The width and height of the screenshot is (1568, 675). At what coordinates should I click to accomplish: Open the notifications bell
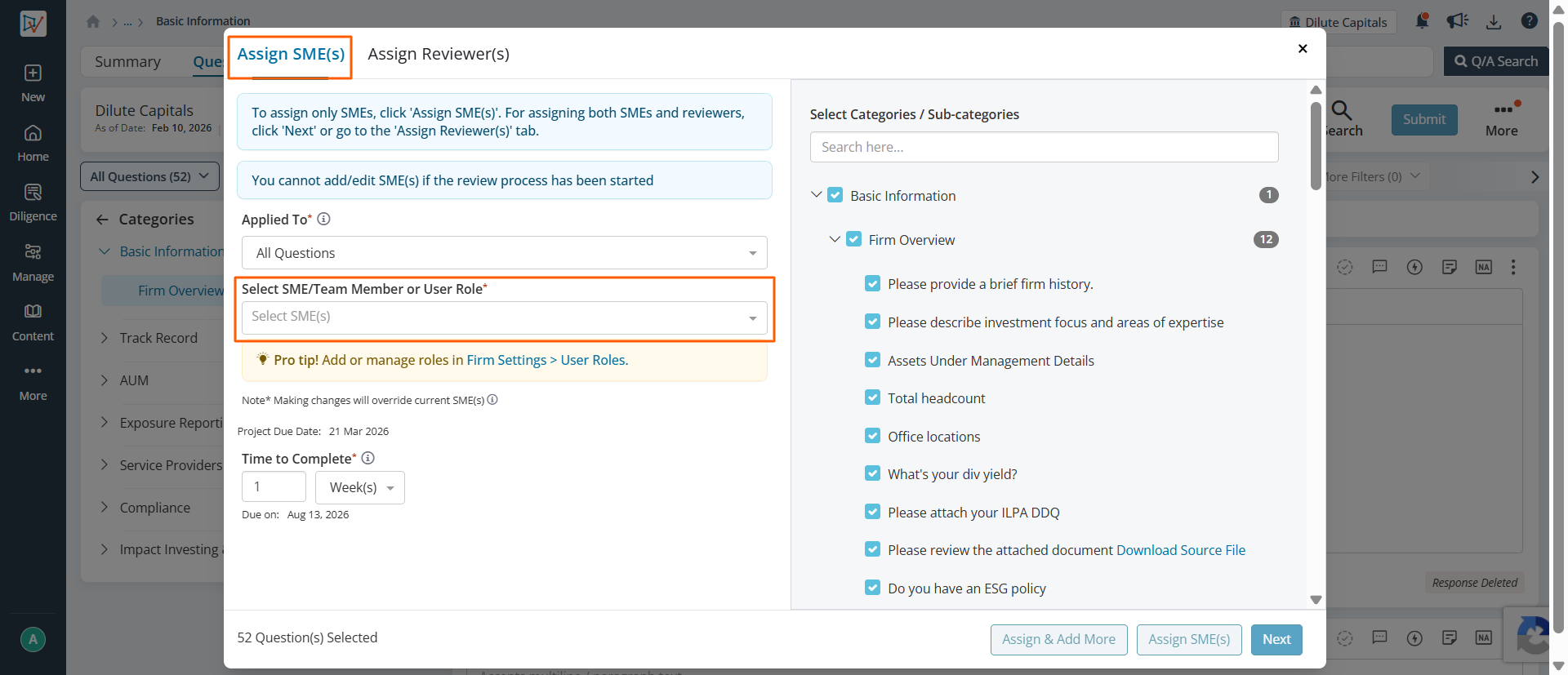pos(1422,21)
